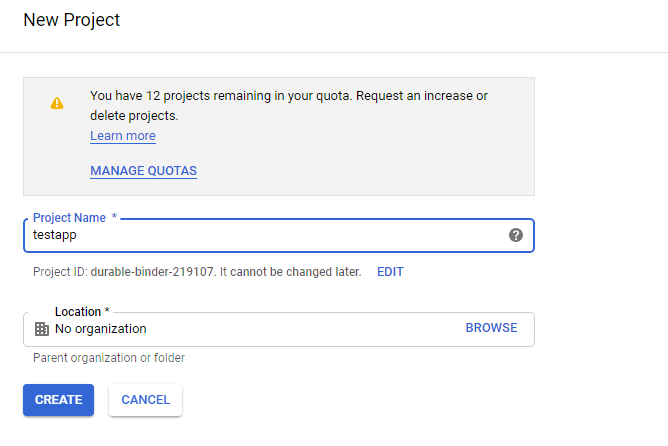
Task: Browse for a parent organization location
Action: click(491, 328)
